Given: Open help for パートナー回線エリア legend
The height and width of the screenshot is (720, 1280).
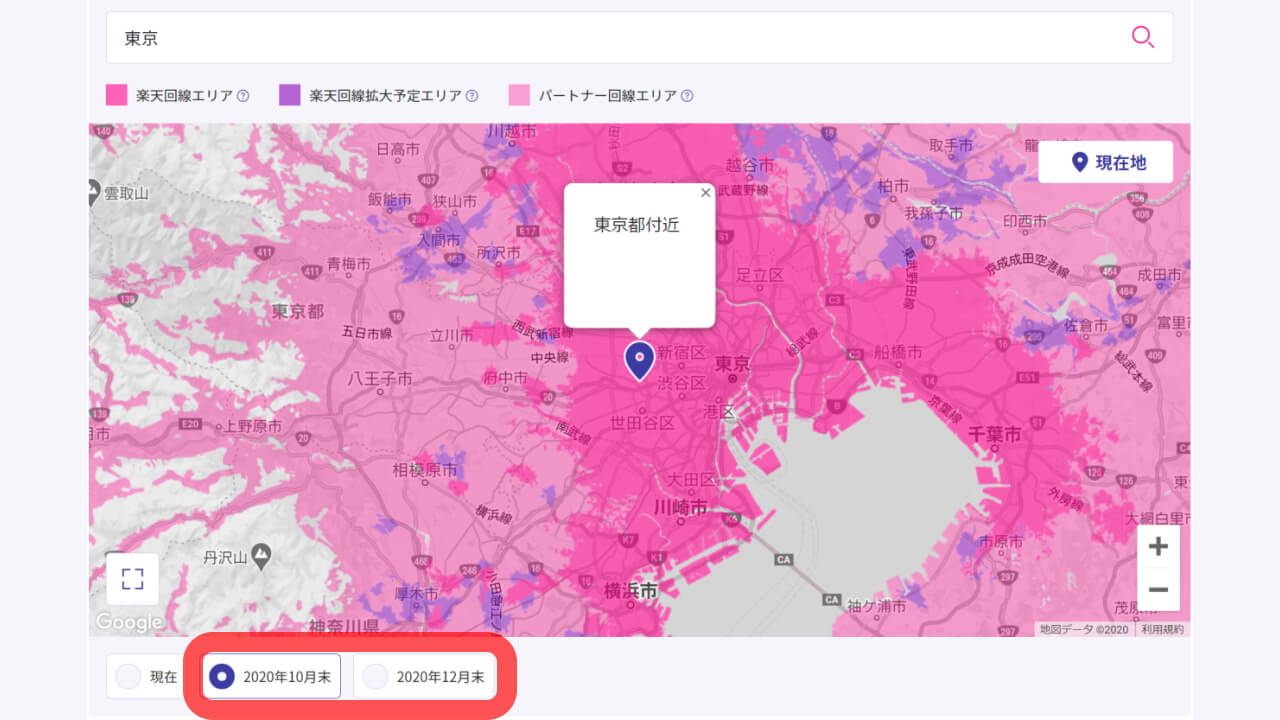Looking at the screenshot, I should [687, 96].
